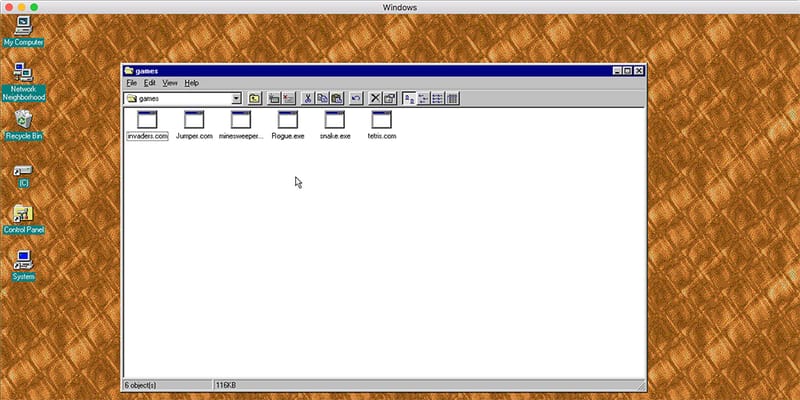Click the '116KB' status bar text
800x400 pixels.
click(226, 385)
